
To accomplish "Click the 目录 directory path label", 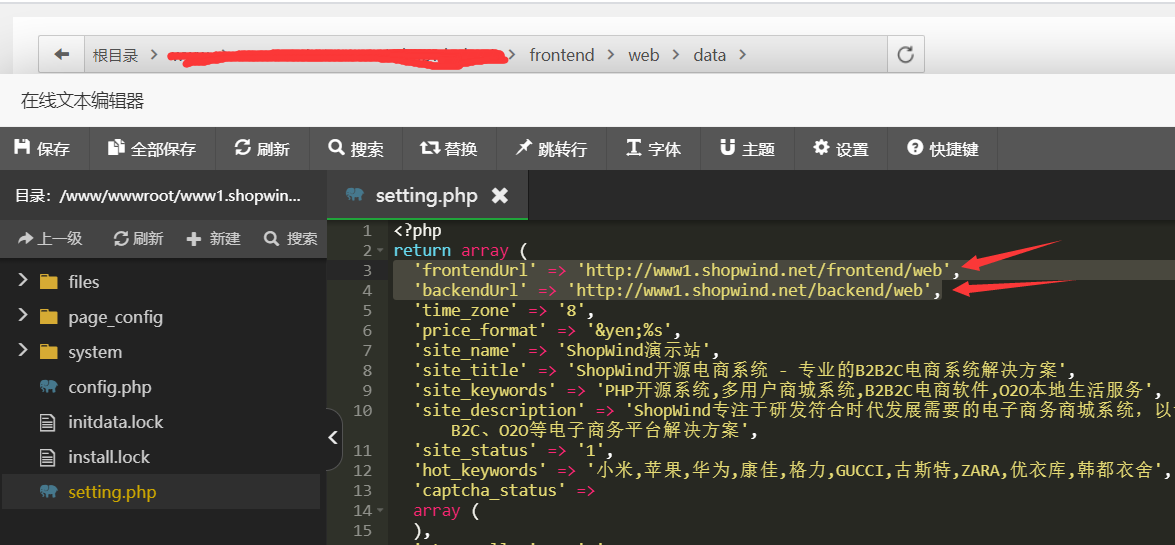I will point(158,196).
